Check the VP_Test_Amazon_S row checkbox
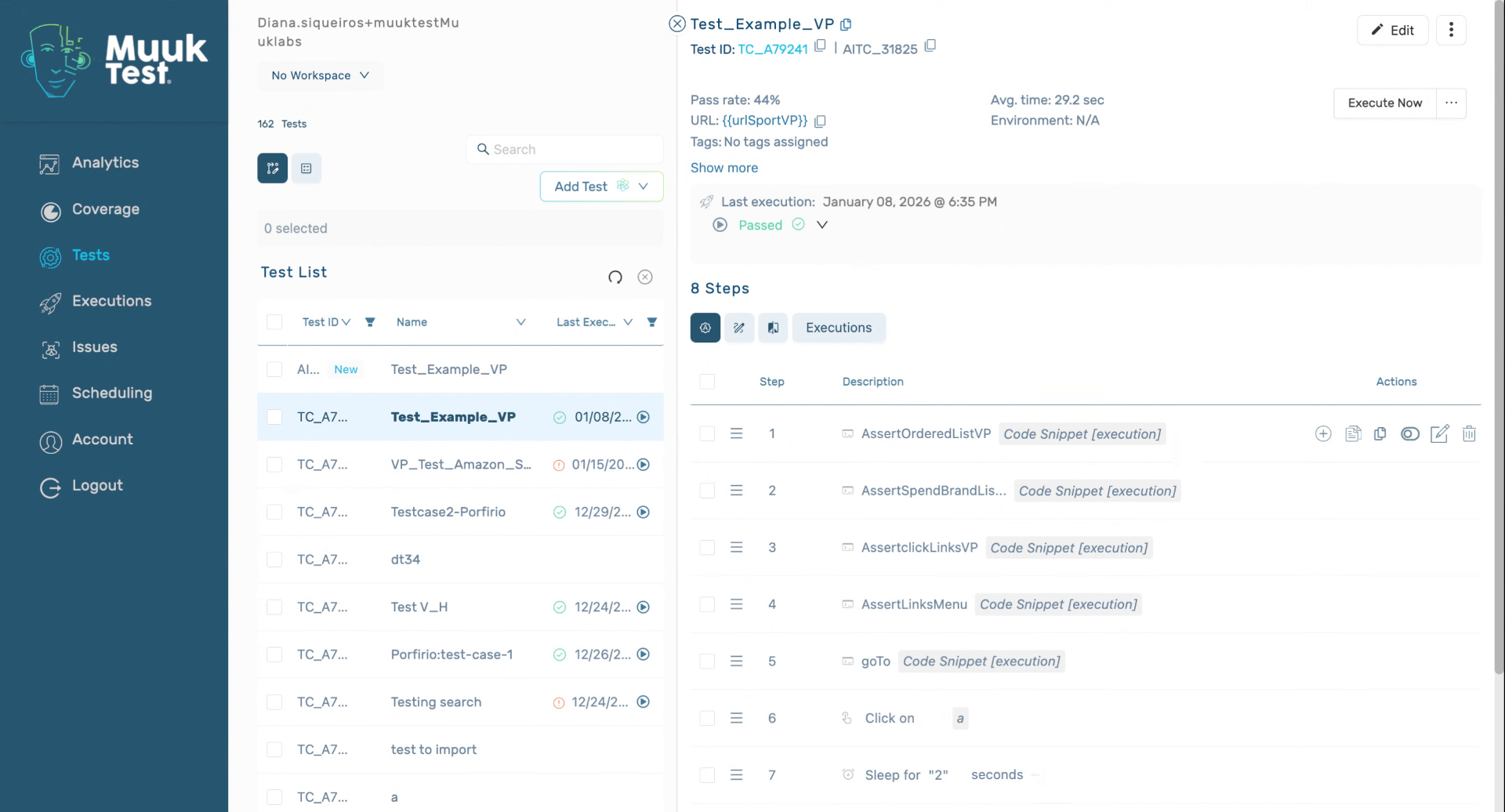The height and width of the screenshot is (812, 1505). (274, 465)
